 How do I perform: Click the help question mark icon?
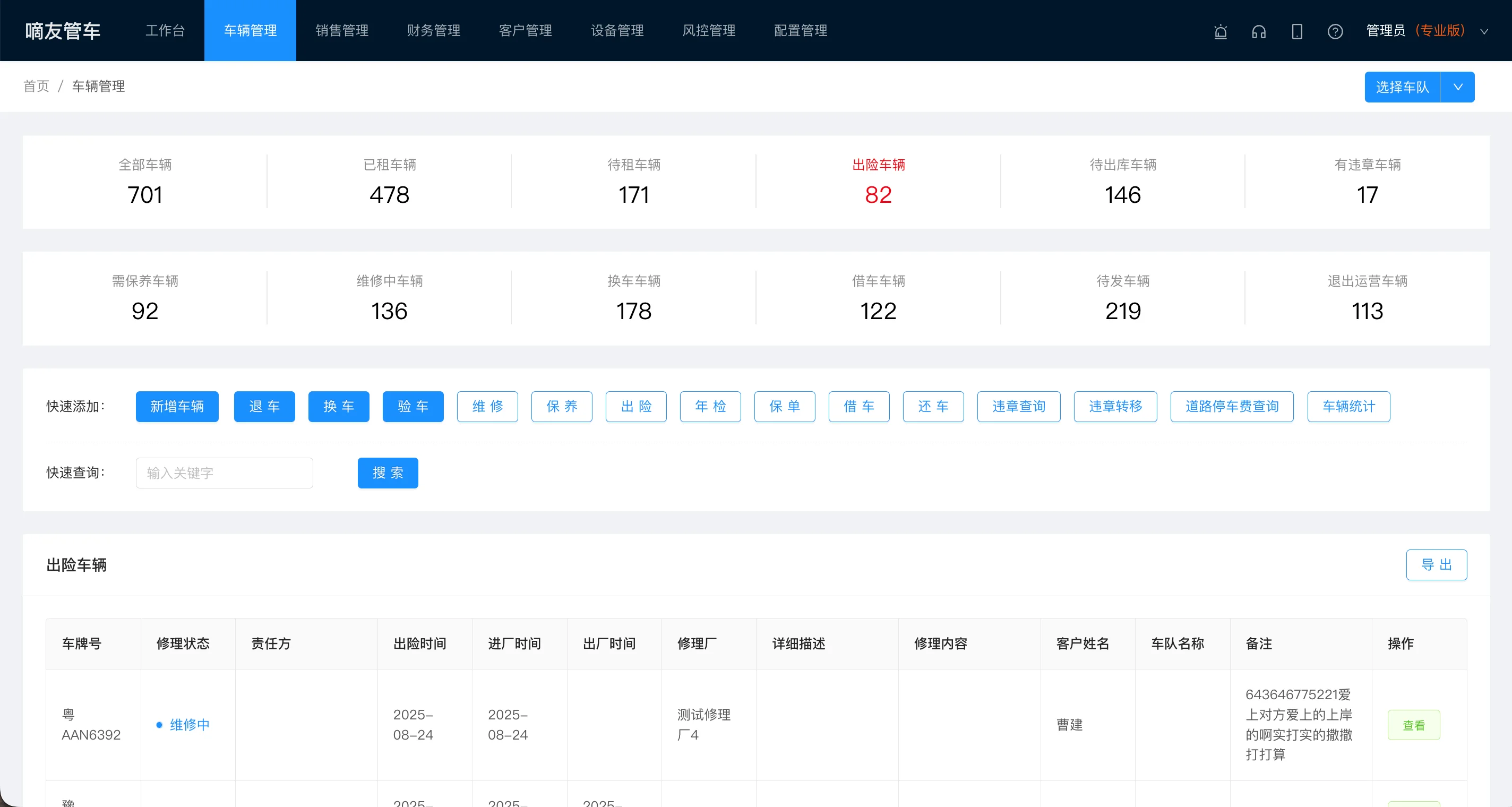coord(1335,31)
